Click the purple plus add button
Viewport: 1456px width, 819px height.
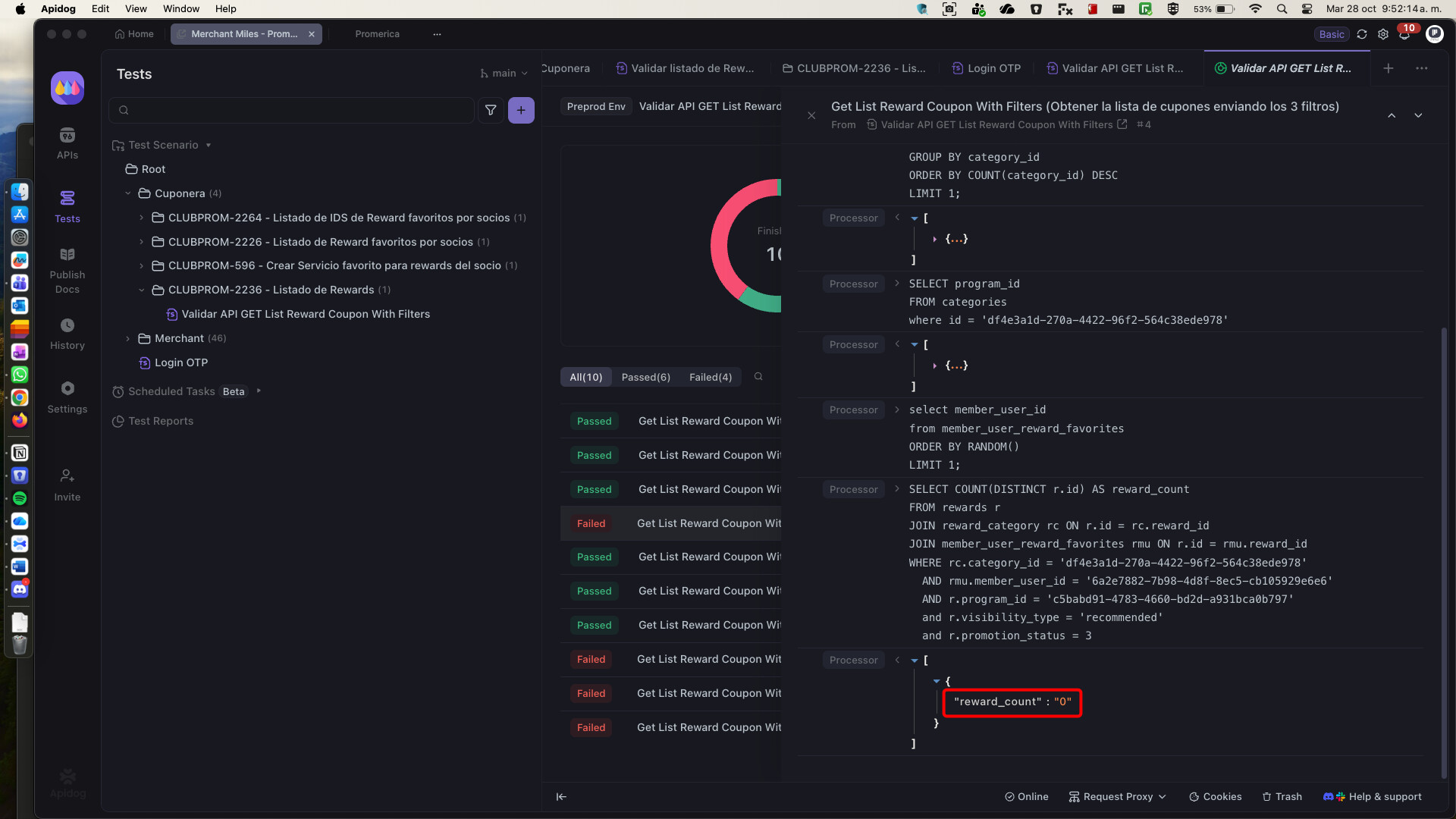(521, 110)
